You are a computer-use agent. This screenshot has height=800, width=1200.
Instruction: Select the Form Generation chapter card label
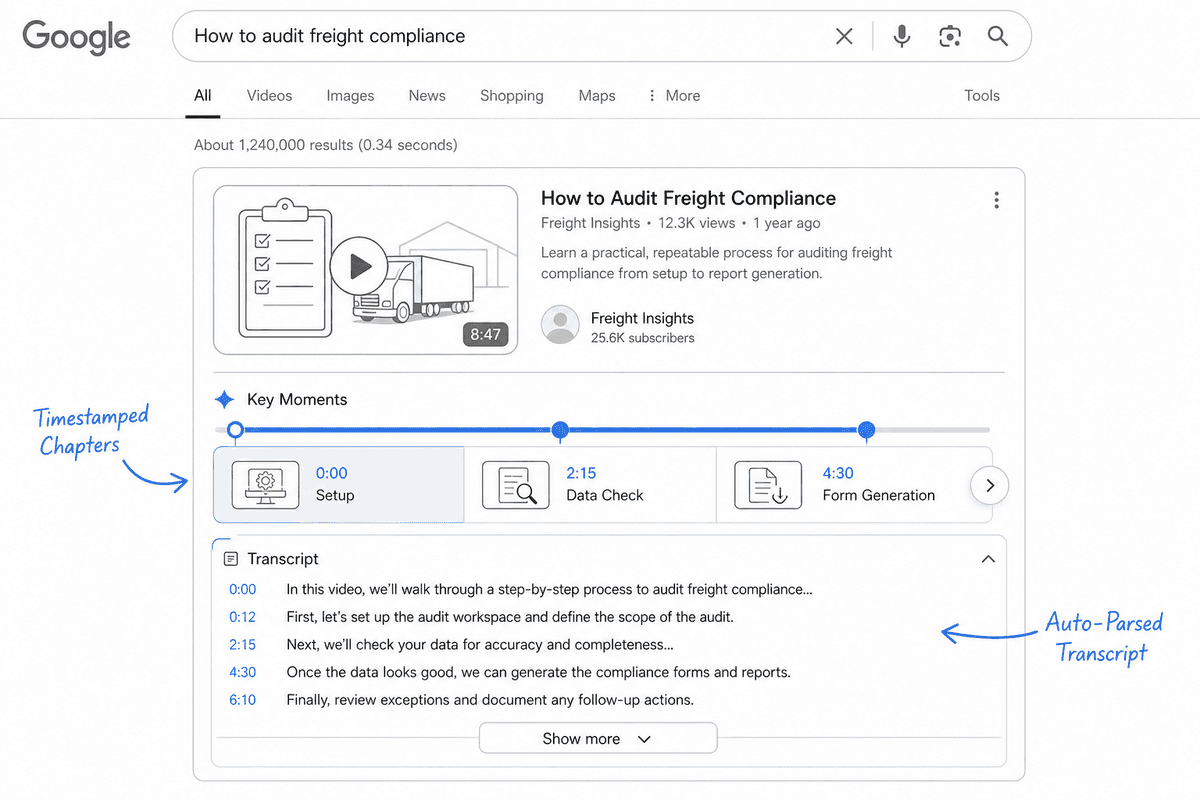879,495
